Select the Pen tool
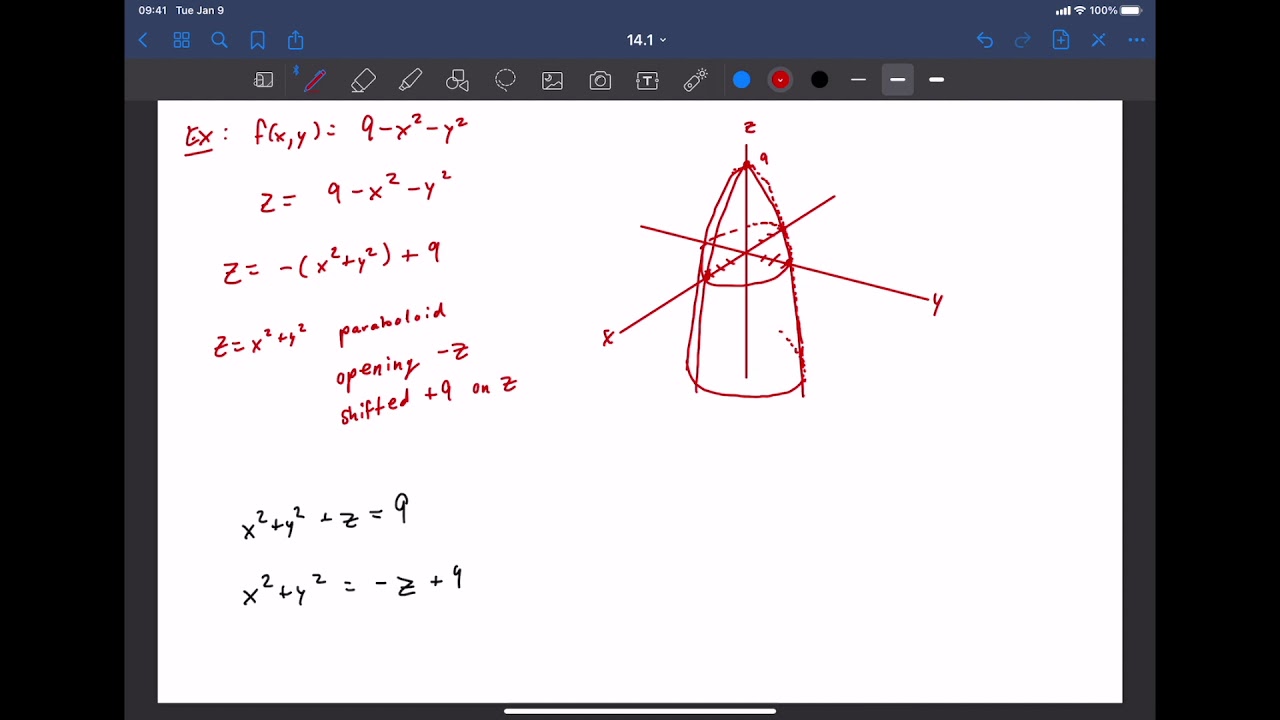The width and height of the screenshot is (1280, 720). 314,80
